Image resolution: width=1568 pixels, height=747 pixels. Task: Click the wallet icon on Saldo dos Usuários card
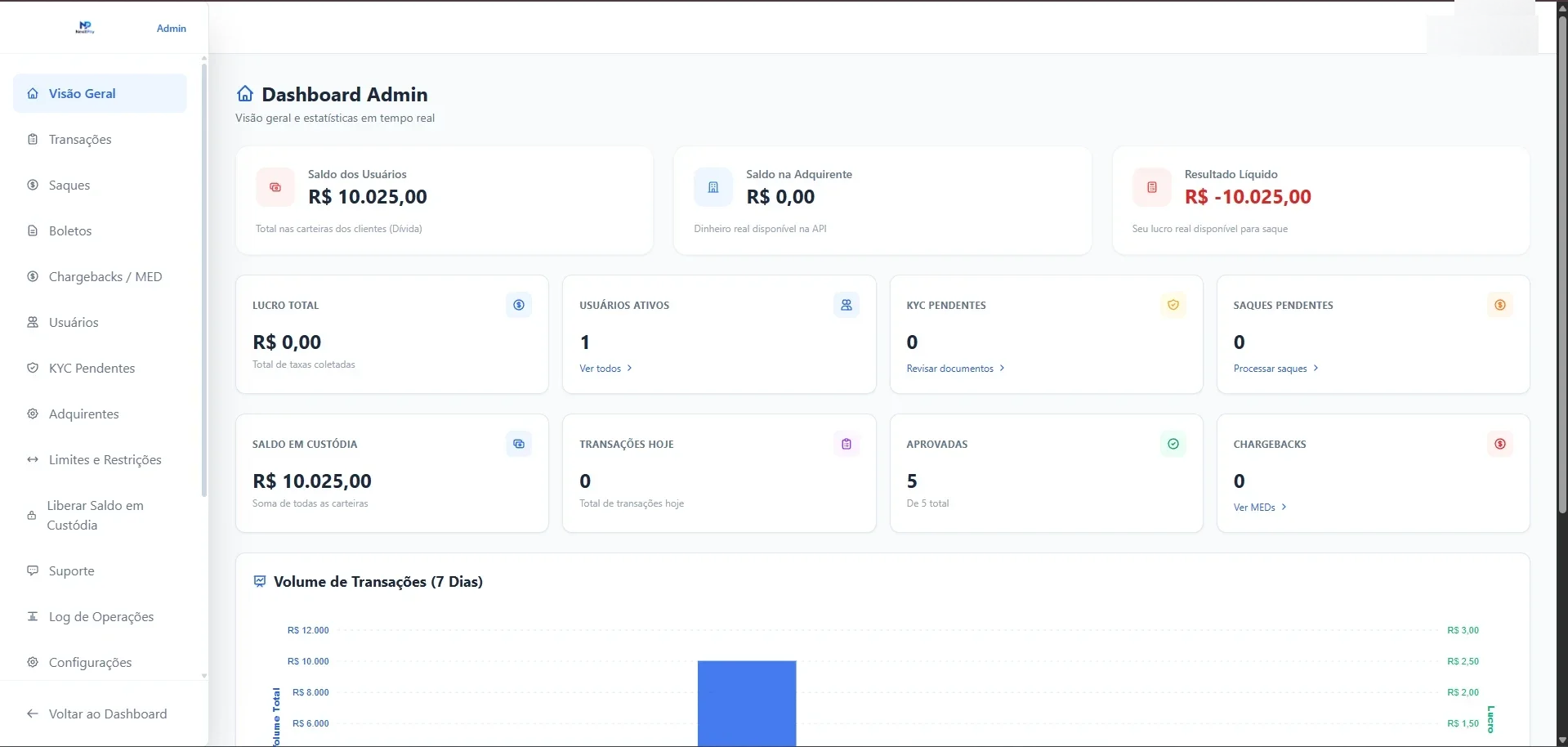[275, 187]
